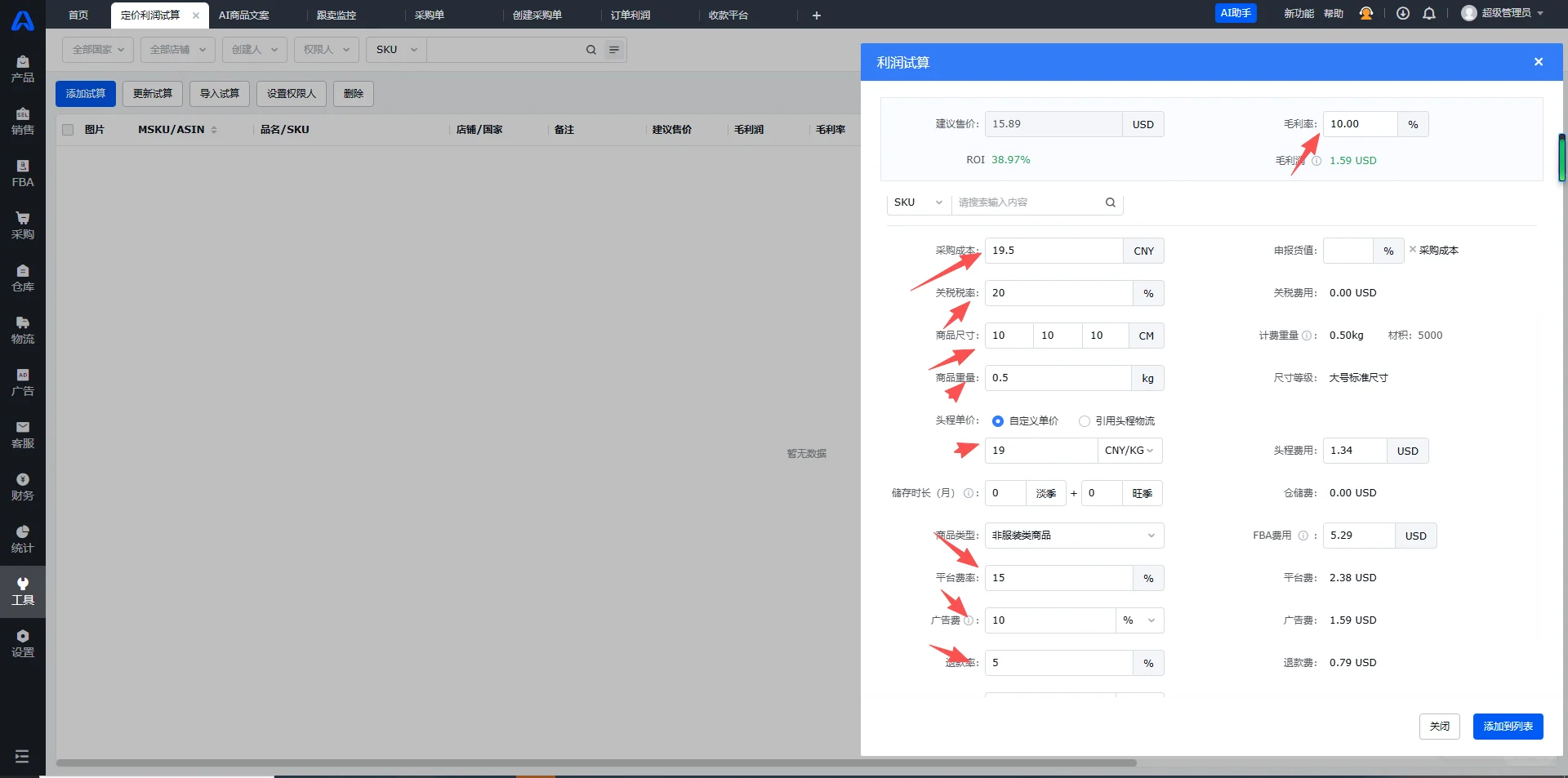Click the 毛利率 input field
Screen dimensions: 1568x778
click(x=1360, y=124)
